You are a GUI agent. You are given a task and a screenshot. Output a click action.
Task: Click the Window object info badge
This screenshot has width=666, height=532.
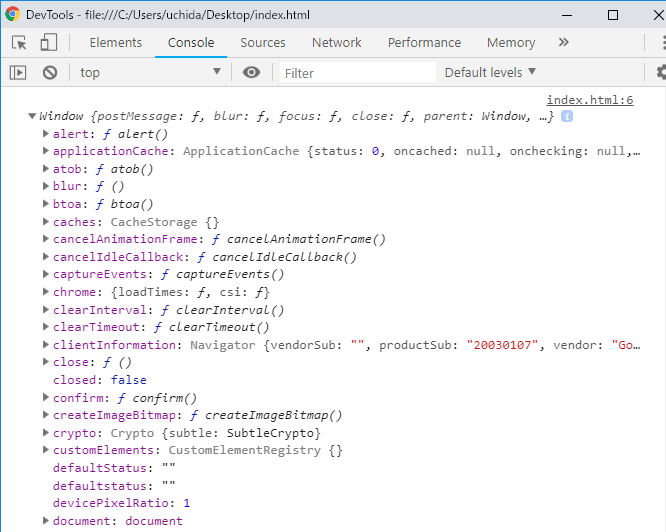pos(567,116)
